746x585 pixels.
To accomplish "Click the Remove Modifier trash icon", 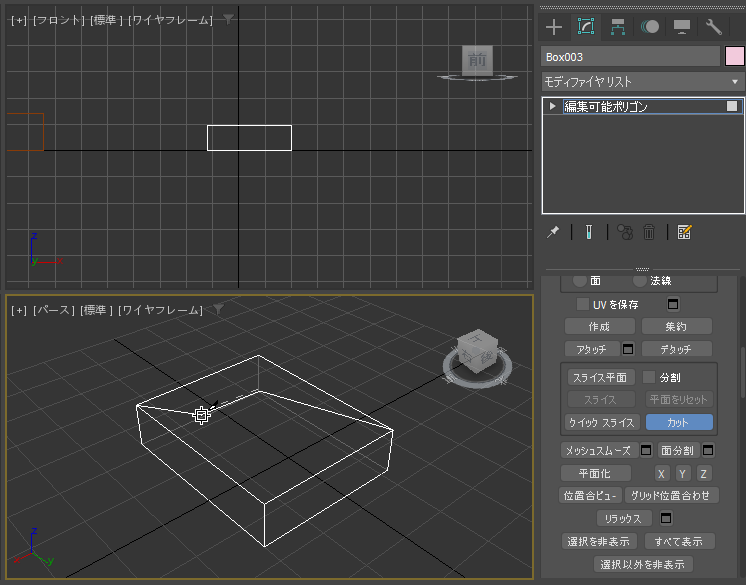I will (649, 232).
